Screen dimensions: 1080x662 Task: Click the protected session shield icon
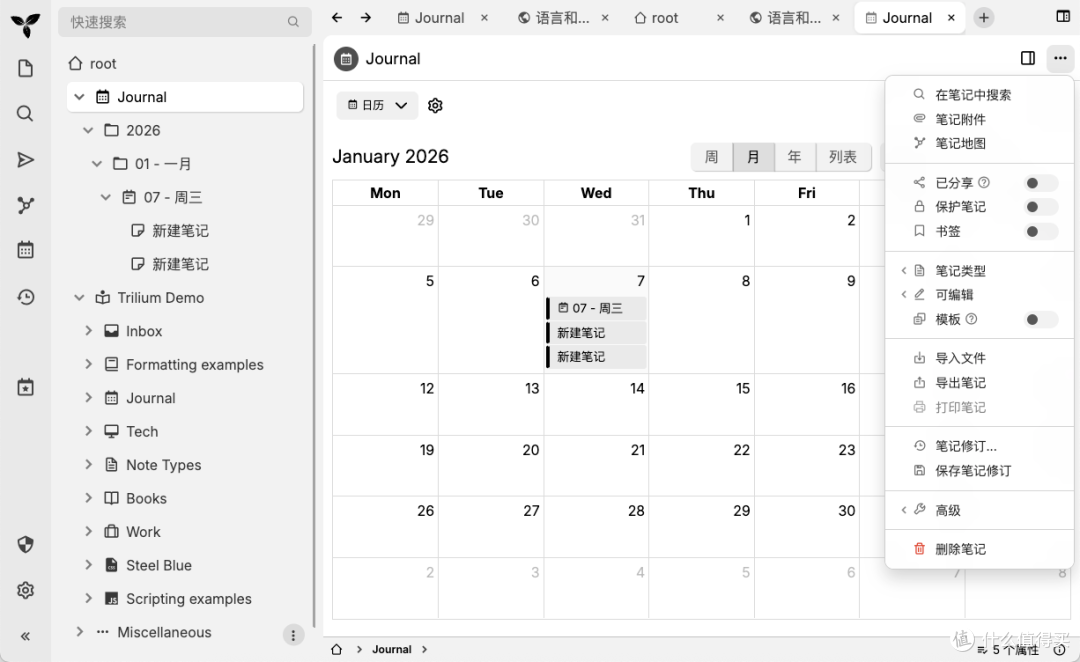coord(25,545)
